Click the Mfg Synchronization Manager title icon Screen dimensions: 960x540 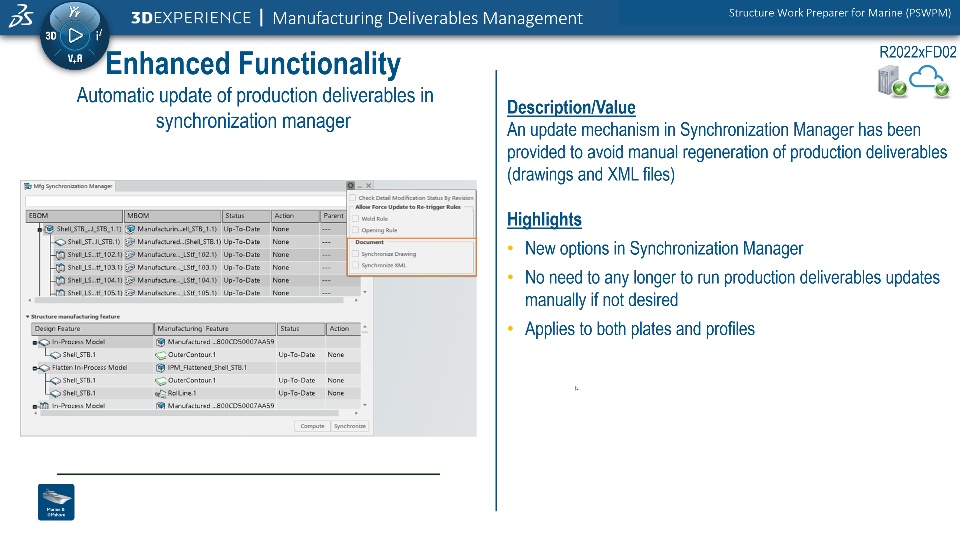28,186
